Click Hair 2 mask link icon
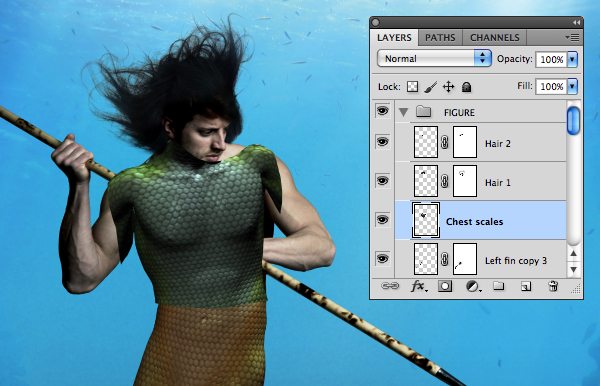This screenshot has width=600, height=386. point(445,142)
